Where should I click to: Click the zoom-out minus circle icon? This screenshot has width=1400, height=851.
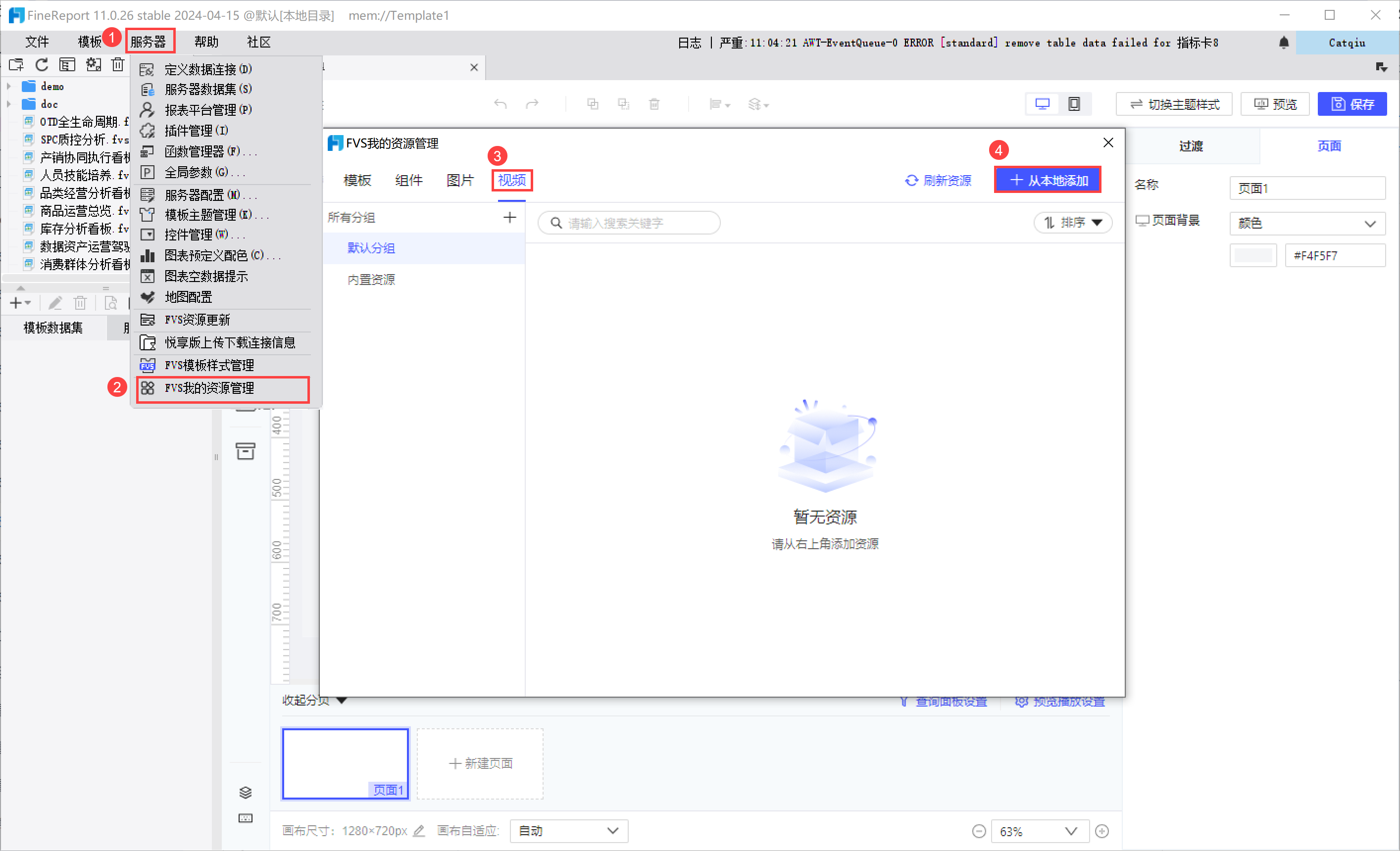tap(978, 831)
